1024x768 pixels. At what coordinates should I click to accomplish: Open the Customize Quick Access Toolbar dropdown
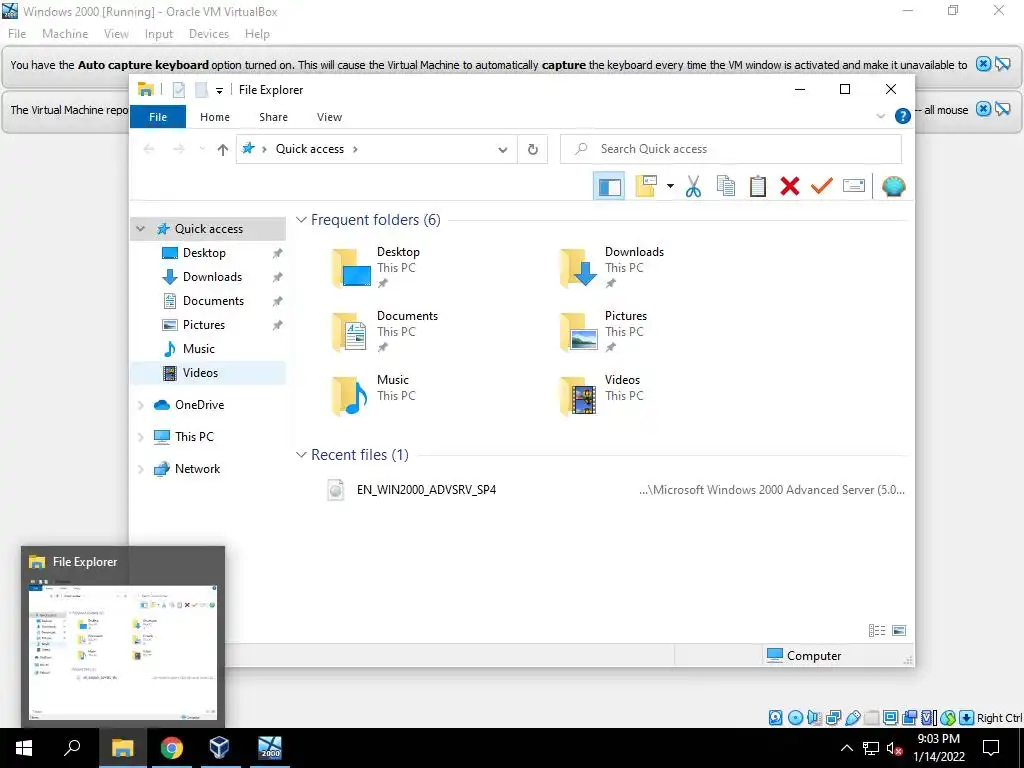tap(219, 91)
